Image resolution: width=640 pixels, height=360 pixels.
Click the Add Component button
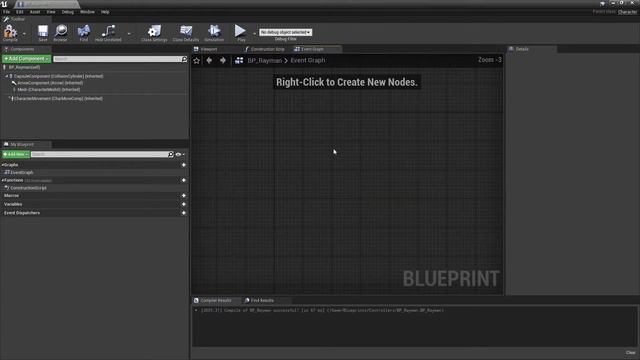pyautogui.click(x=27, y=59)
